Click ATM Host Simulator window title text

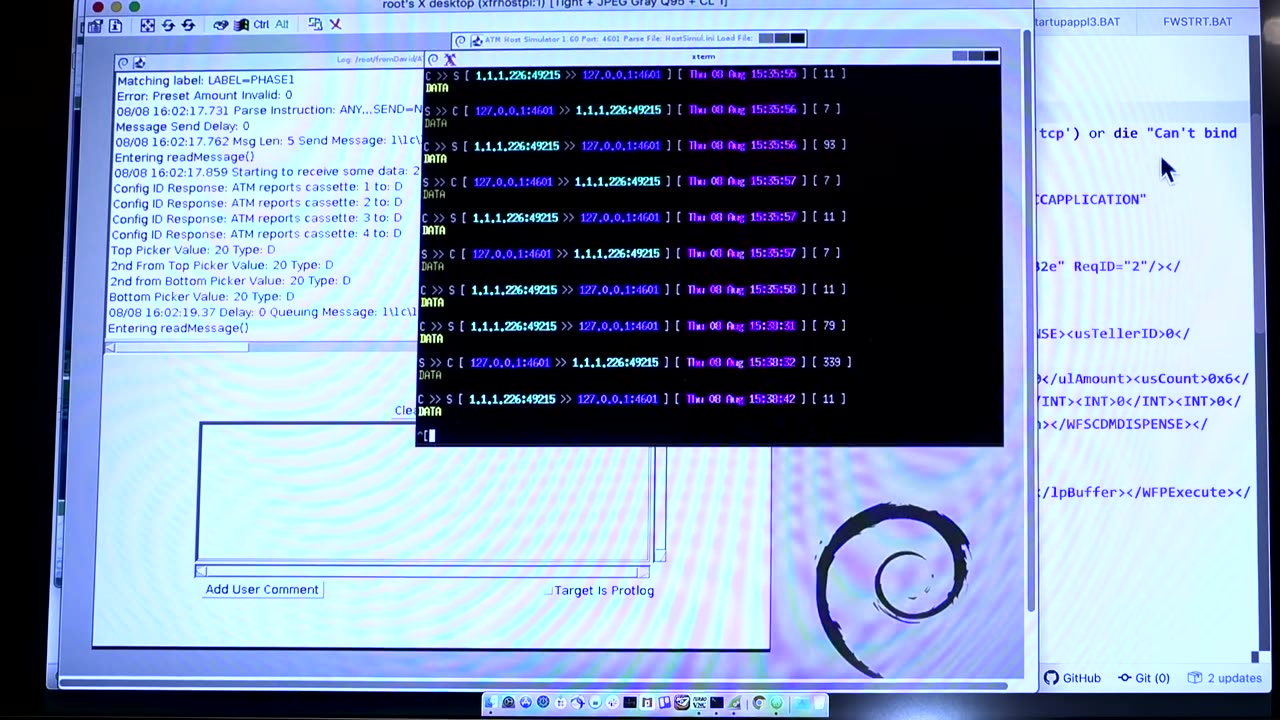coord(620,40)
